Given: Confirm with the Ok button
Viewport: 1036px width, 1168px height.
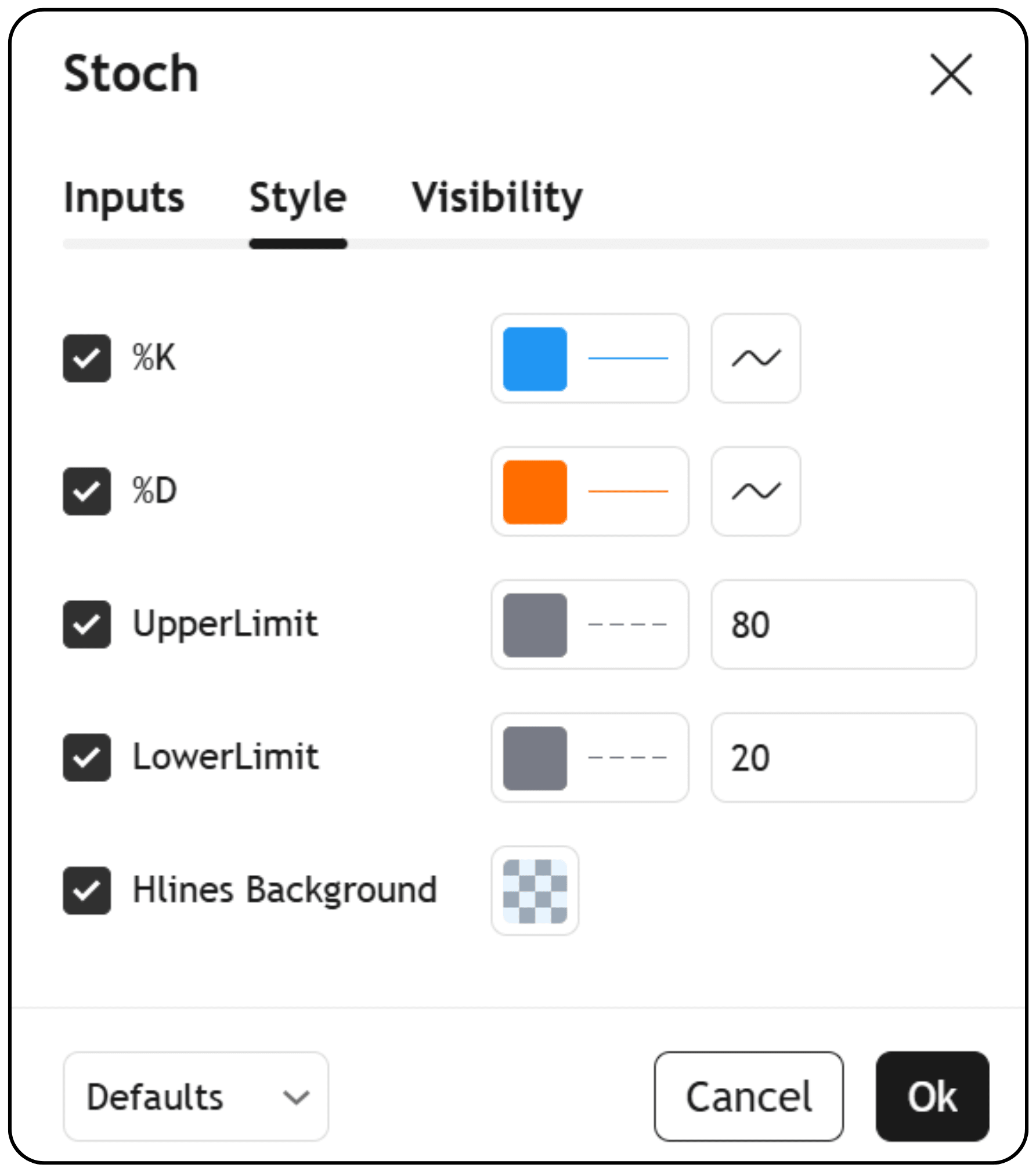Looking at the screenshot, I should [932, 1096].
